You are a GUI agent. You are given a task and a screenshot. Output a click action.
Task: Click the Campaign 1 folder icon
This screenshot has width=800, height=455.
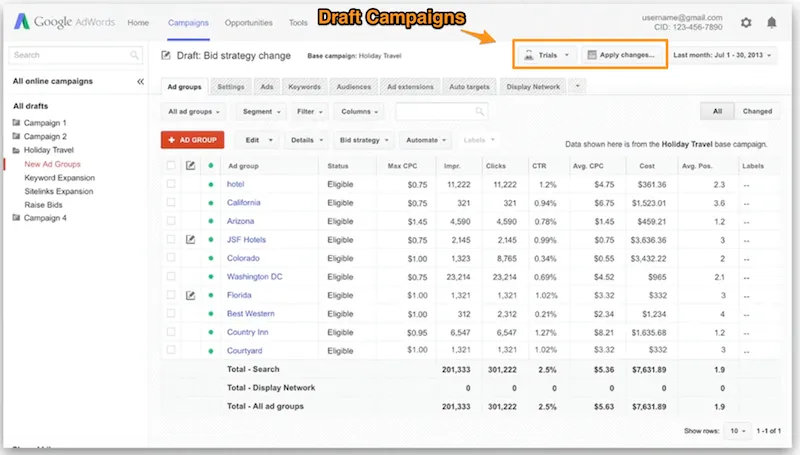click(x=17, y=122)
